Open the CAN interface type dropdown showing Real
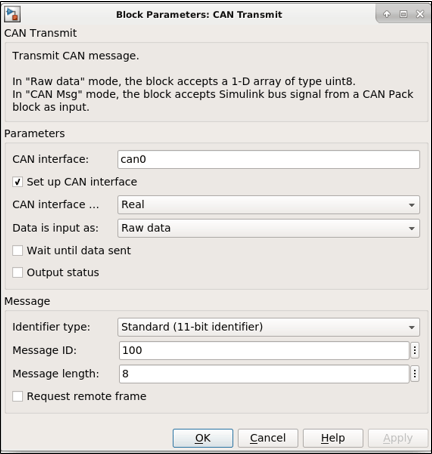Screen dimensions: 432x454 coord(268,204)
